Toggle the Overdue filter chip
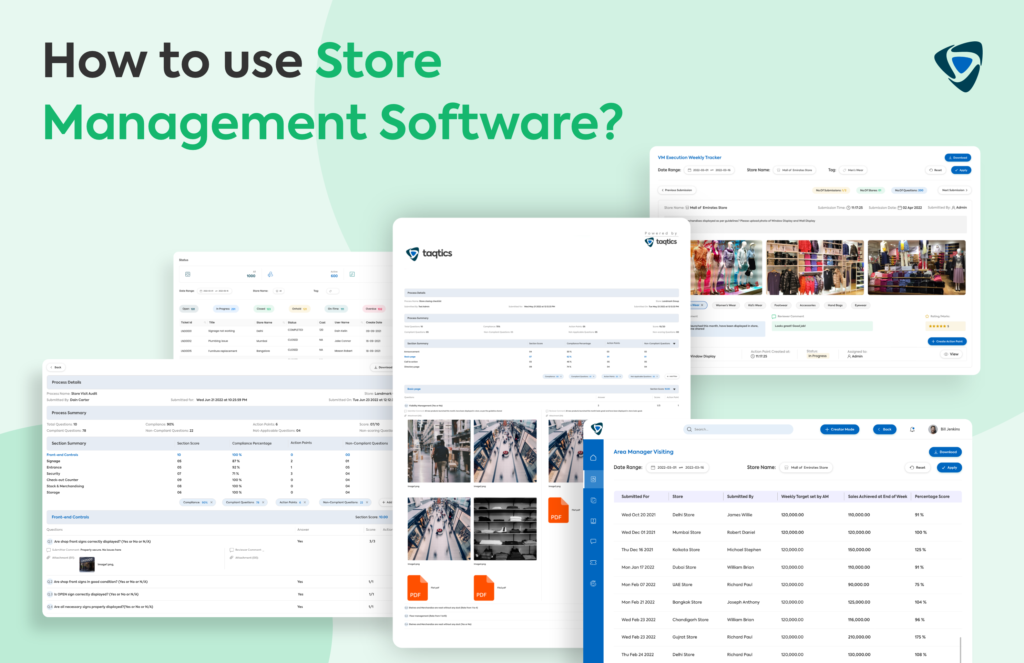Screen dimensions: 1024x663 coord(373,308)
